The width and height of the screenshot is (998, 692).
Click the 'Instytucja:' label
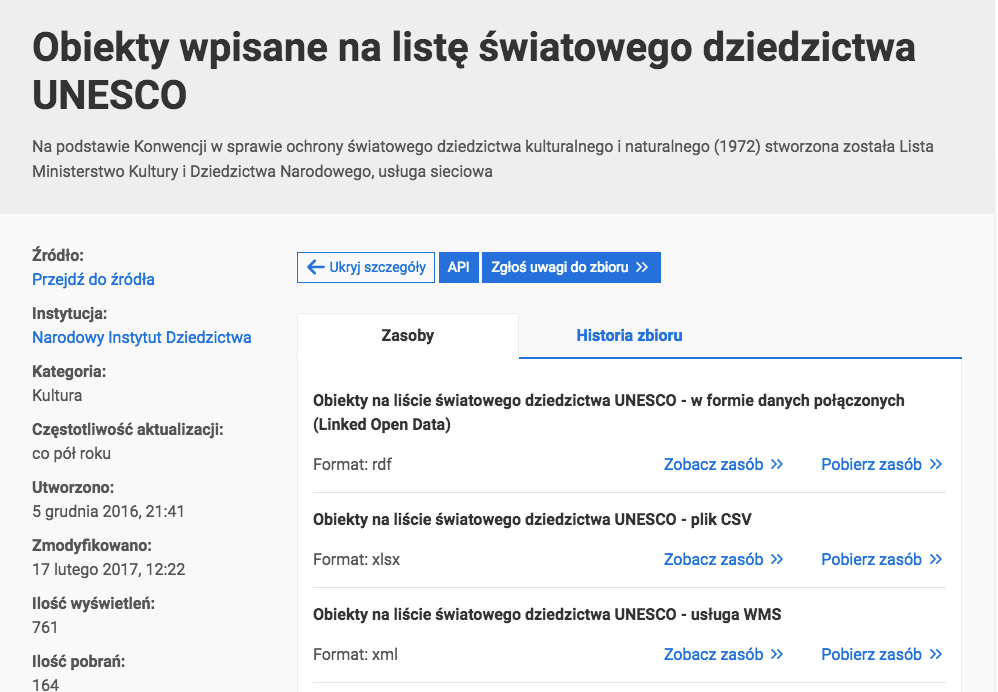pyautogui.click(x=69, y=313)
